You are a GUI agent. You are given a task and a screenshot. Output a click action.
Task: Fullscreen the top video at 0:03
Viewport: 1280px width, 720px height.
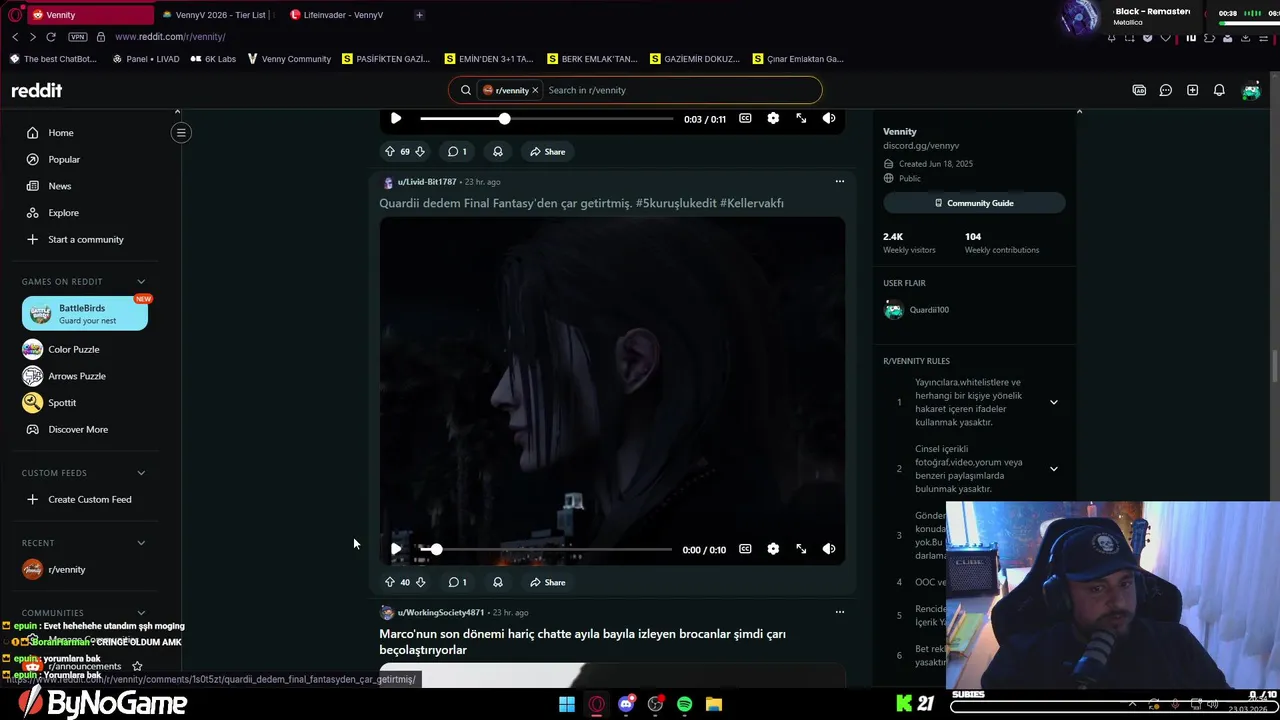[x=801, y=118]
